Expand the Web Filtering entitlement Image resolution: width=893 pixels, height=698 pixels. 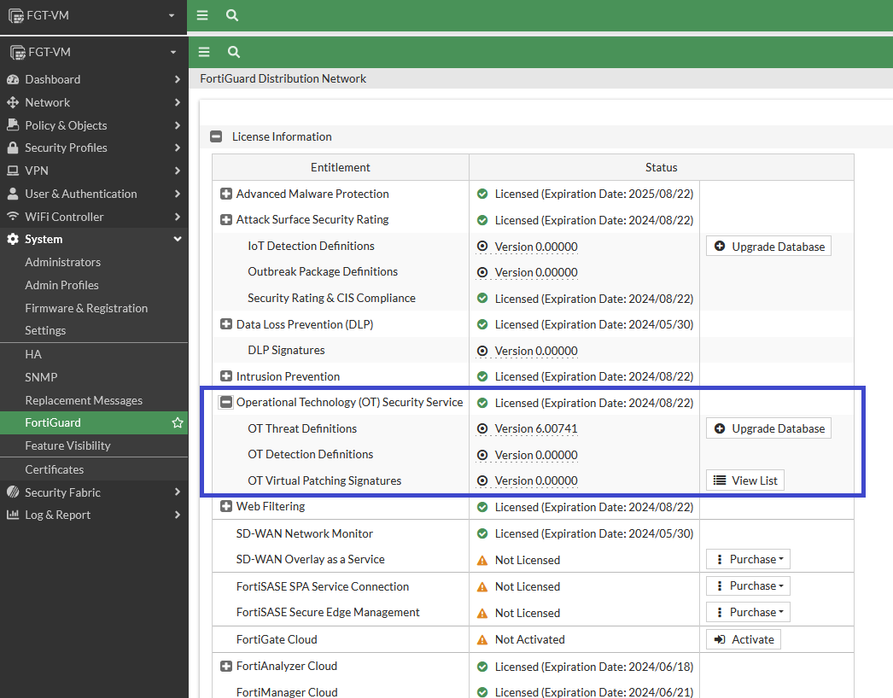(226, 507)
